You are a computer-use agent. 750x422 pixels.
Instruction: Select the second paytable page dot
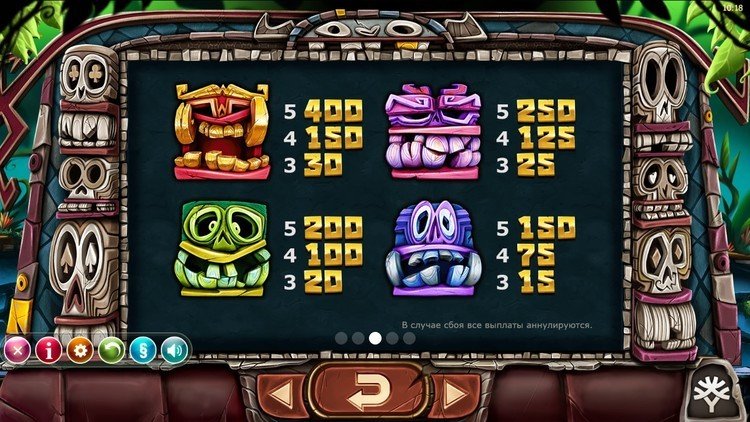coord(358,338)
